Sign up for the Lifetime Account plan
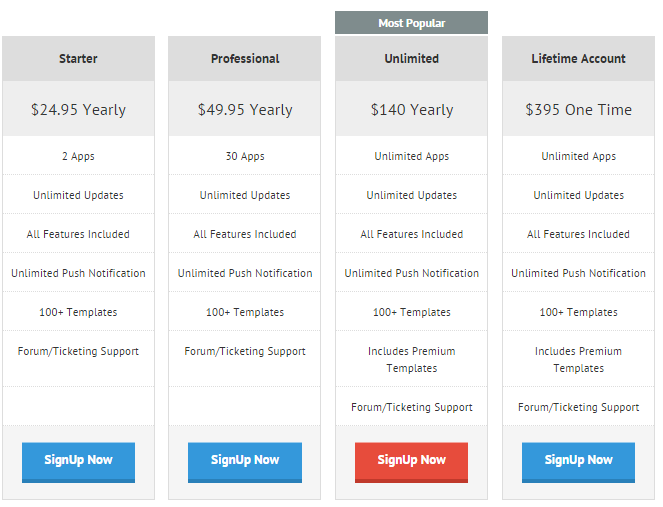This screenshot has height=507, width=663. 578,461
